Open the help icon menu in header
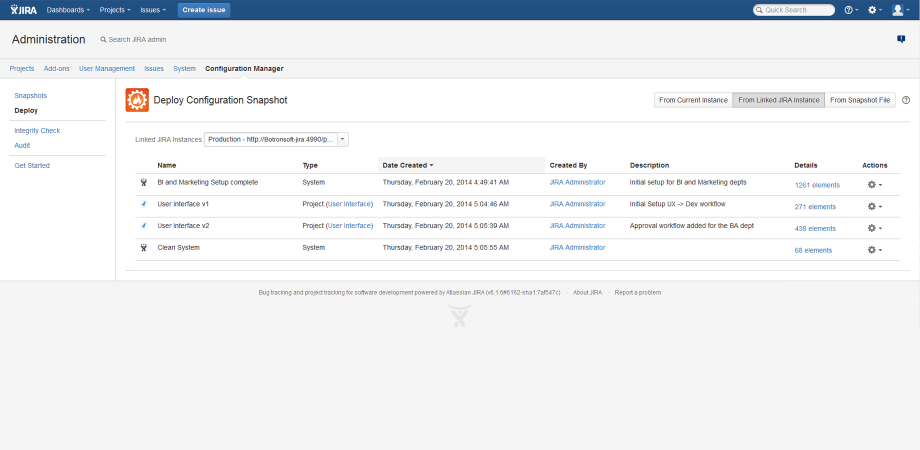 tap(851, 10)
